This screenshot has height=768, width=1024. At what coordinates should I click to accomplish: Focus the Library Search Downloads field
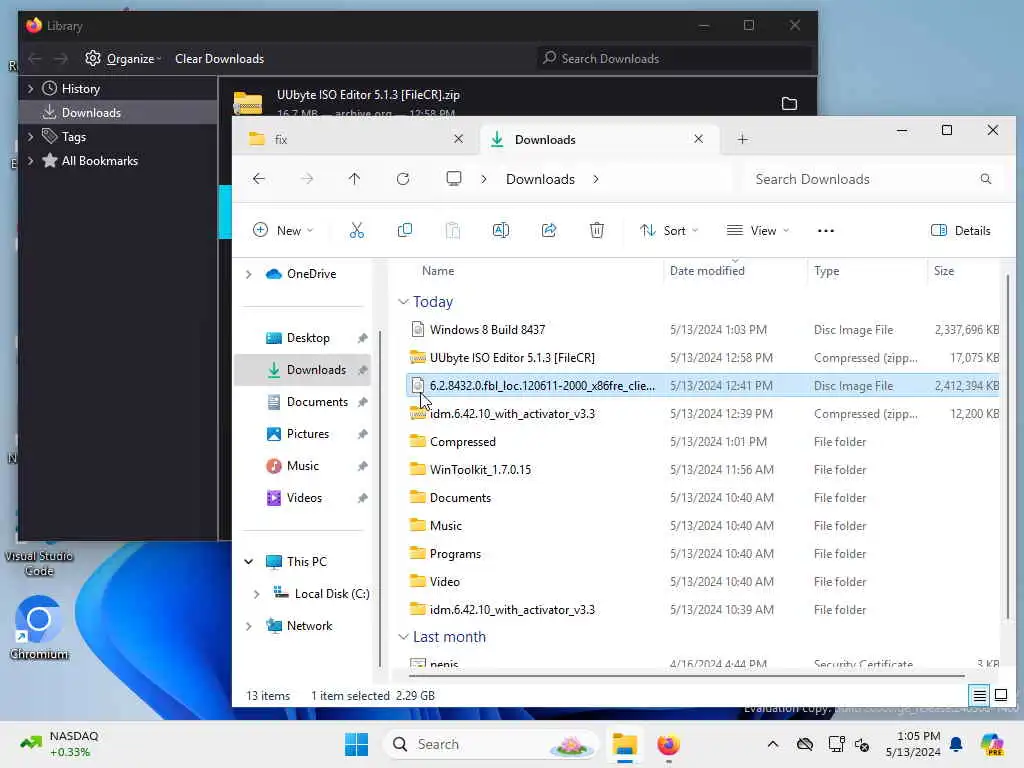(x=674, y=59)
